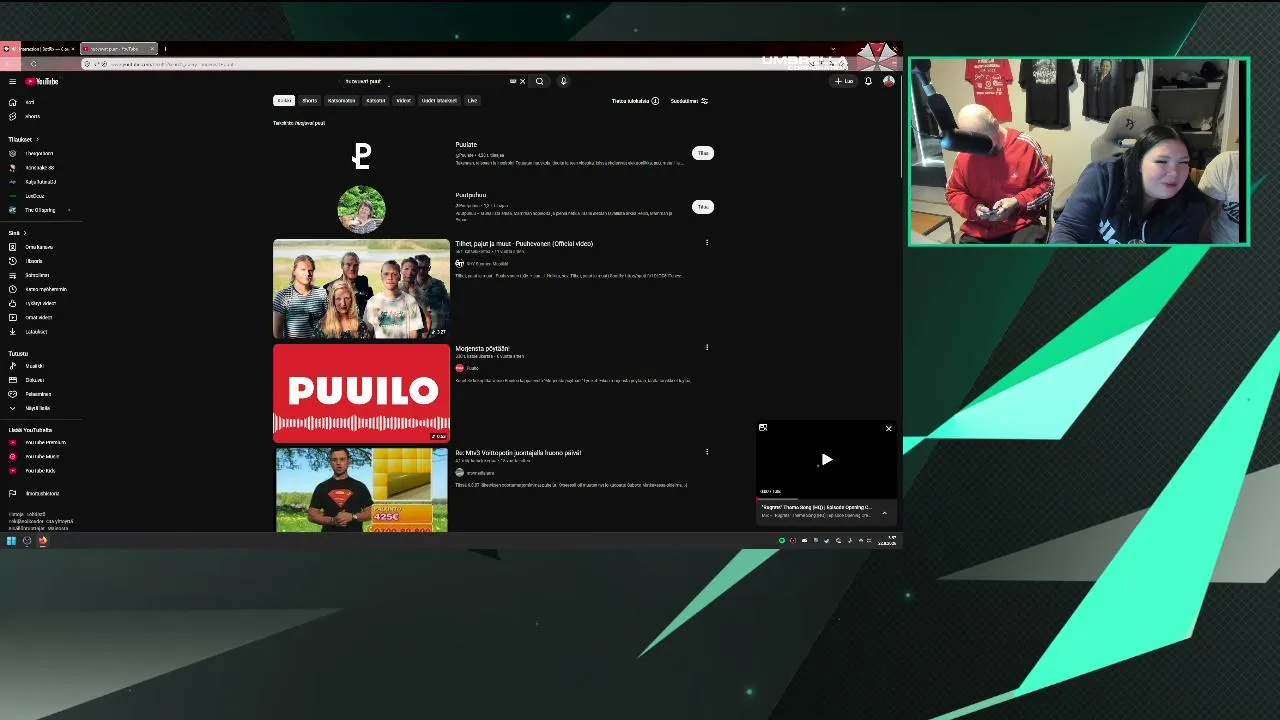Image resolution: width=1280 pixels, height=720 pixels.
Task: Open the Puhevonen band video thumbnail
Action: (x=361, y=289)
